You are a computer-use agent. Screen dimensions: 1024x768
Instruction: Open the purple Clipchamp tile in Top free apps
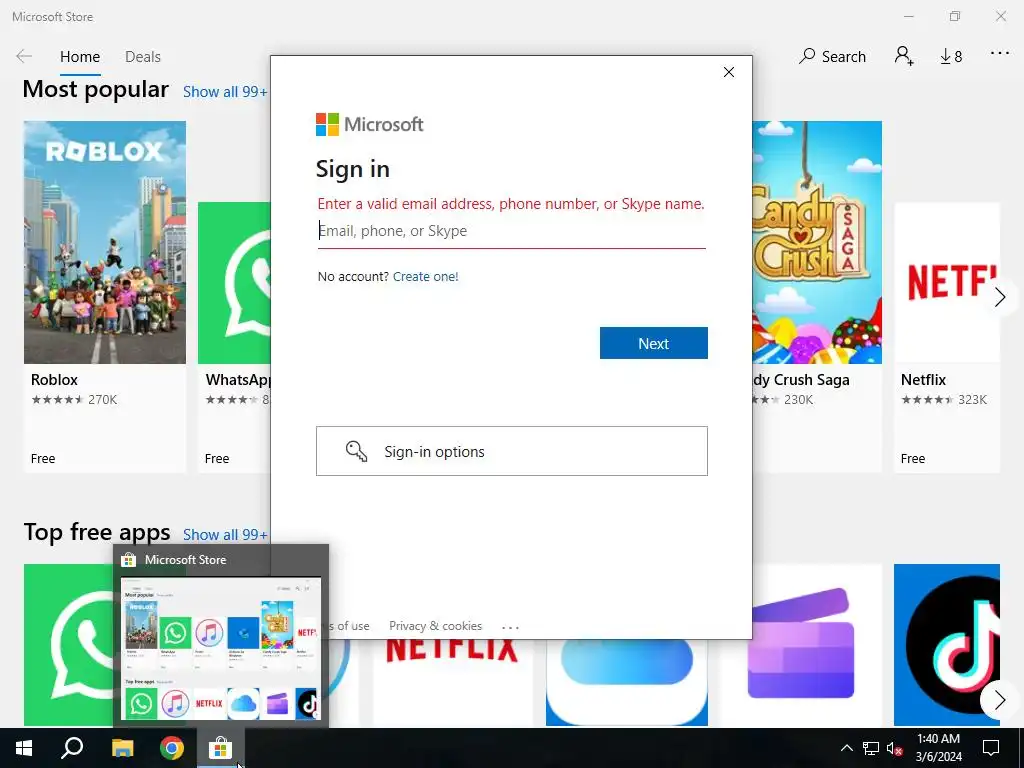801,645
